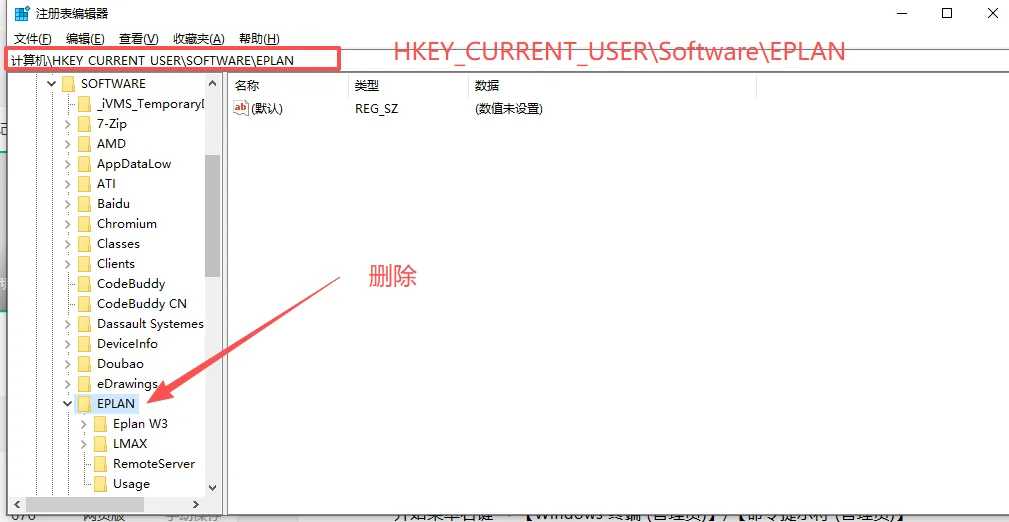Select the CodeBuddy folder icon
Viewport: 1009px width, 522px height.
click(84, 283)
